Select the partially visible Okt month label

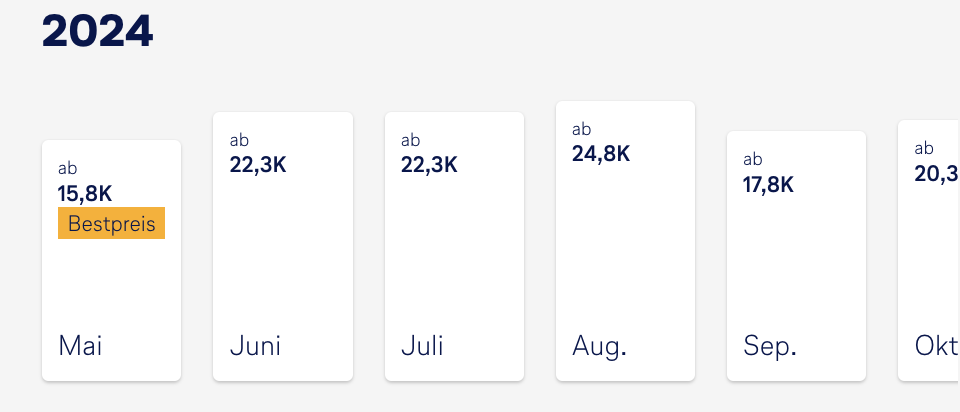936,346
